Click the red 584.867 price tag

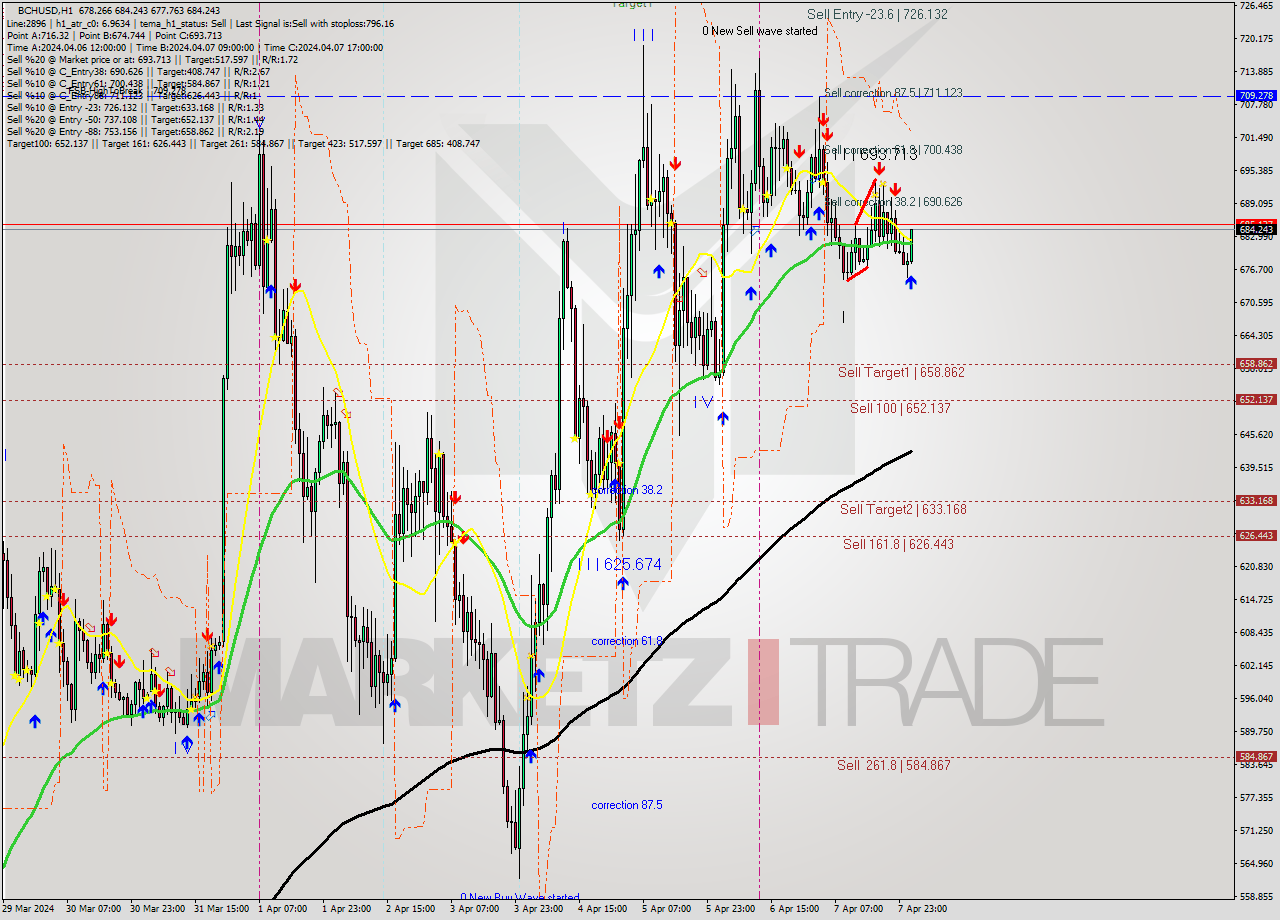pos(1256,756)
